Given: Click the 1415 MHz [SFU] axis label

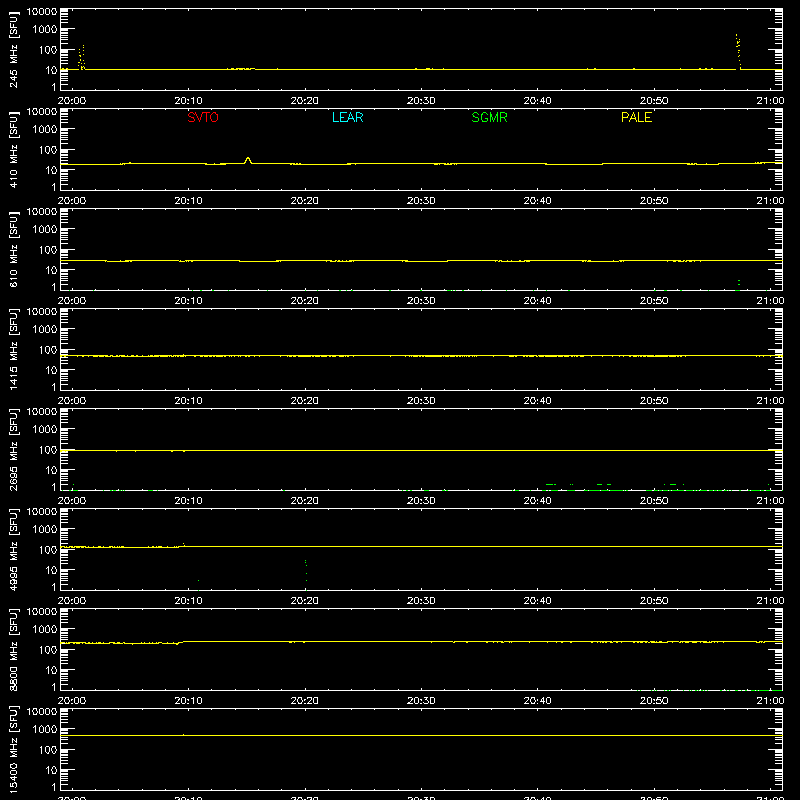Looking at the screenshot, I should 13,349.
